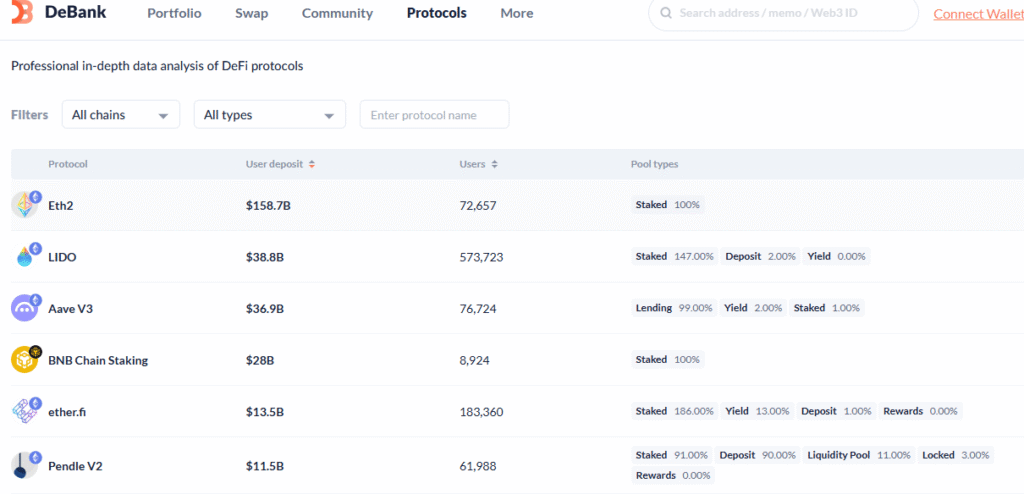Click LIDO's Yield 0.00% tag
This screenshot has height=494, width=1024.
[x=837, y=256]
